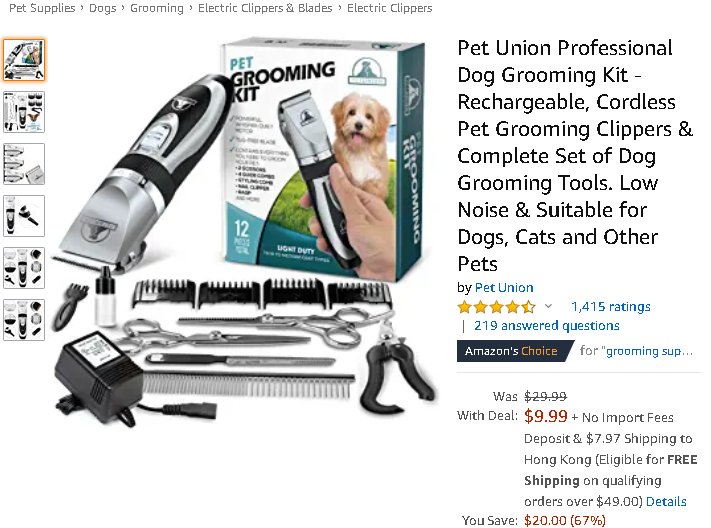Open Electric Clippers & Blades breadcrumb
This screenshot has height=528, width=711.
point(265,8)
